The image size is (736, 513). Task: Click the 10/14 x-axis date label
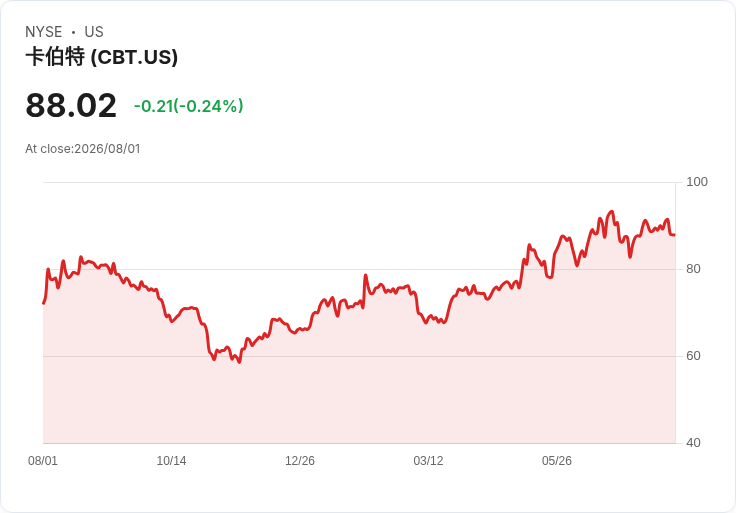coord(171,461)
